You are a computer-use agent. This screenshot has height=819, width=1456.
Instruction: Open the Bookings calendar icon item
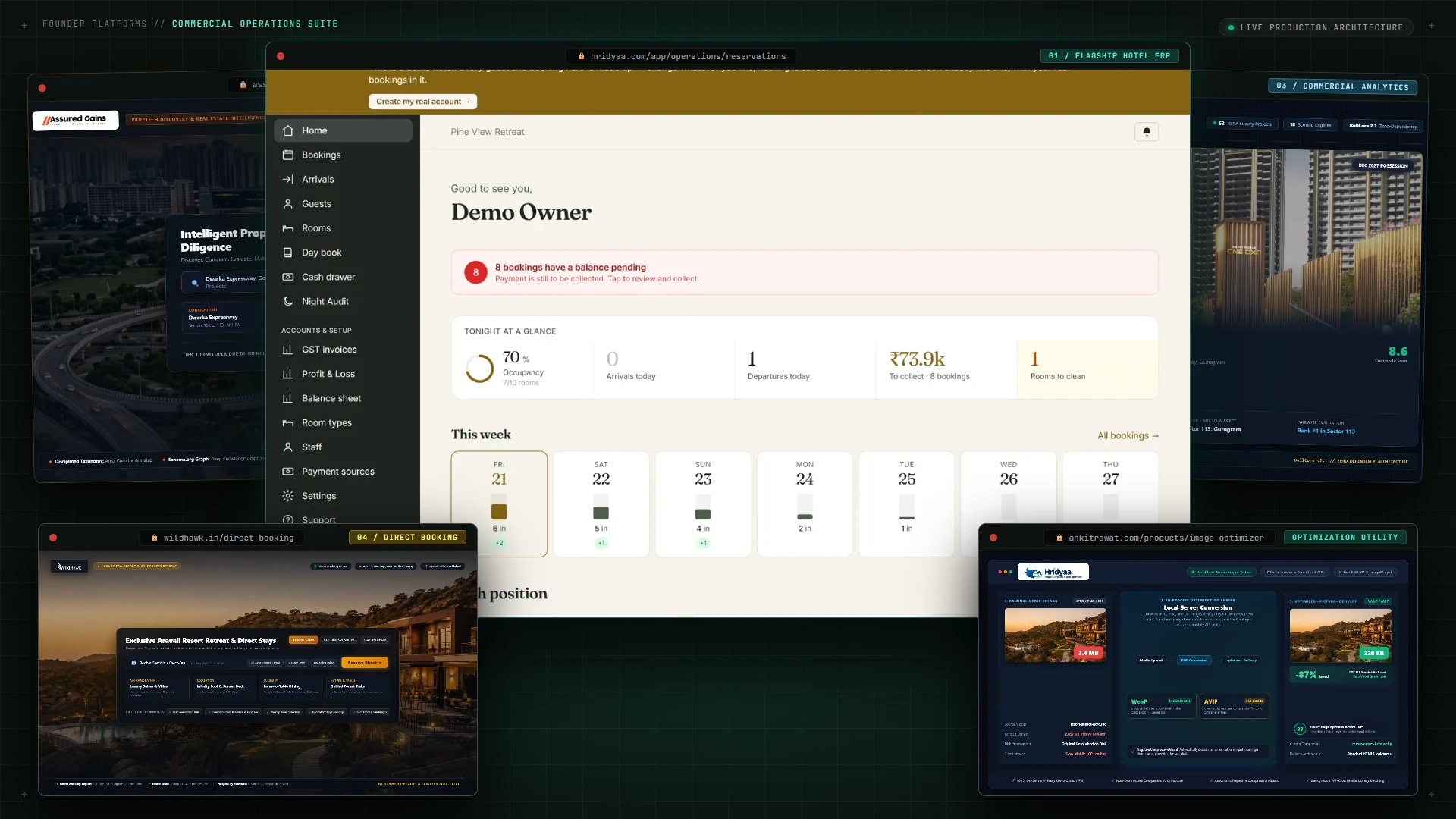[x=343, y=155]
